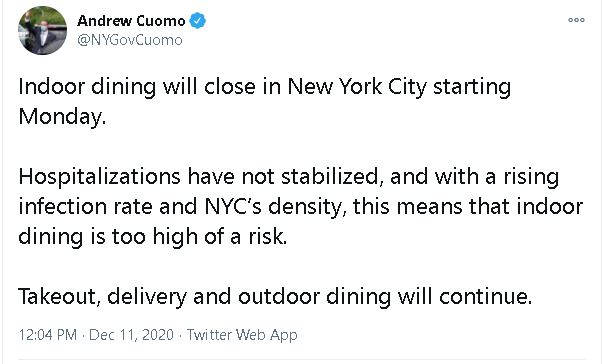The height and width of the screenshot is (364, 603).
Task: Click the display name Andrew Cuomo
Action: (131, 21)
